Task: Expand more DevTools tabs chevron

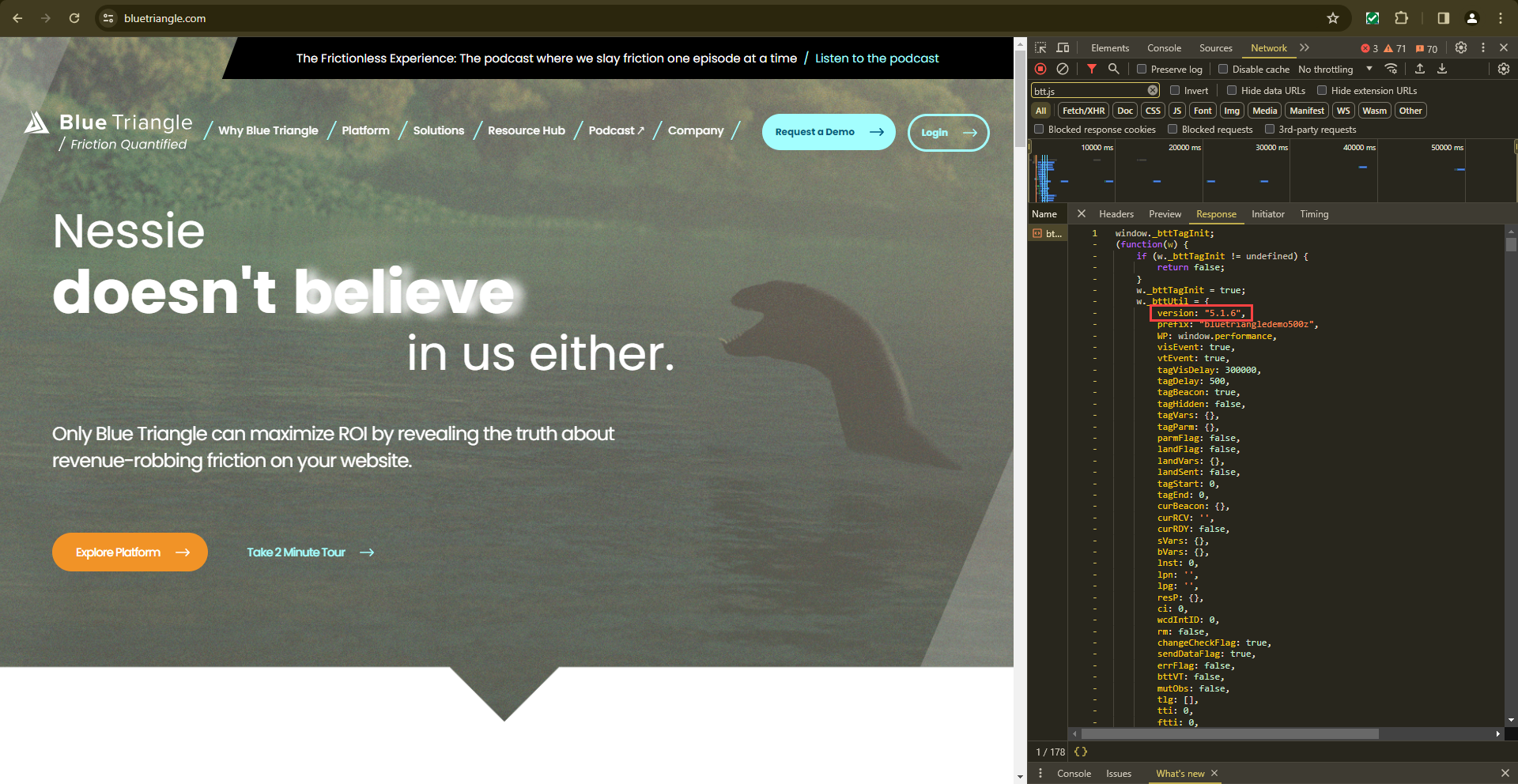Action: click(x=1305, y=48)
